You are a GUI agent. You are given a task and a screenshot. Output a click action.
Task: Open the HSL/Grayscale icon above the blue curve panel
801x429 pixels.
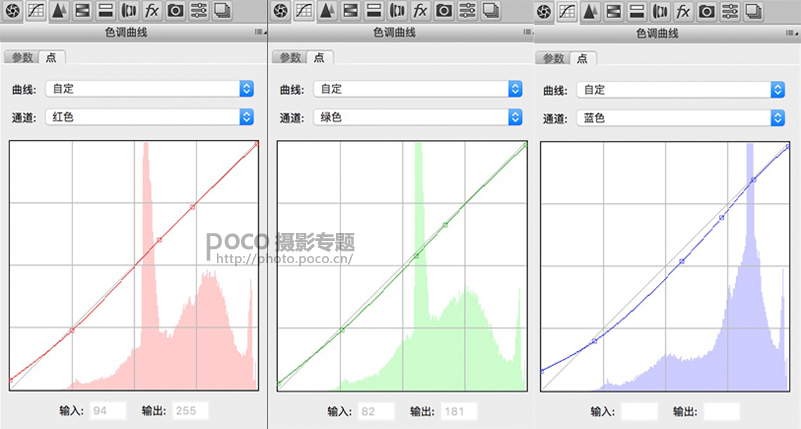point(614,11)
